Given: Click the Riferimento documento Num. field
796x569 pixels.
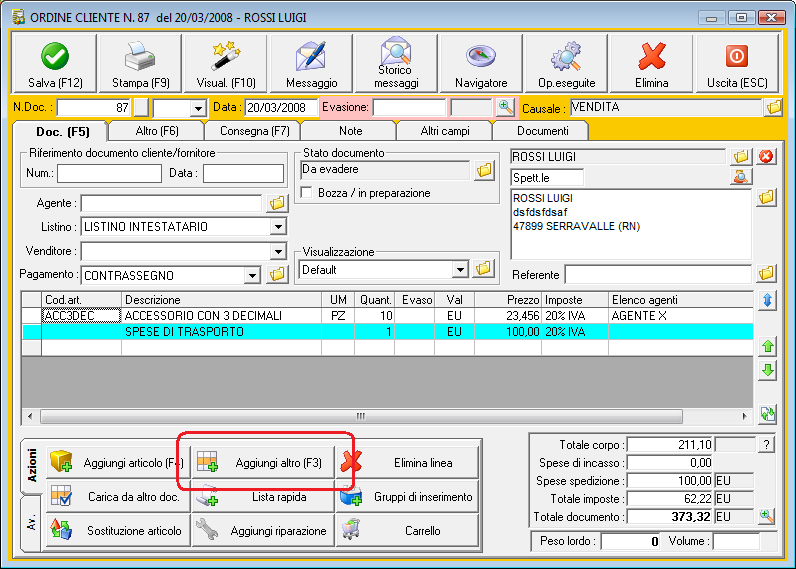Looking at the screenshot, I should 109,173.
